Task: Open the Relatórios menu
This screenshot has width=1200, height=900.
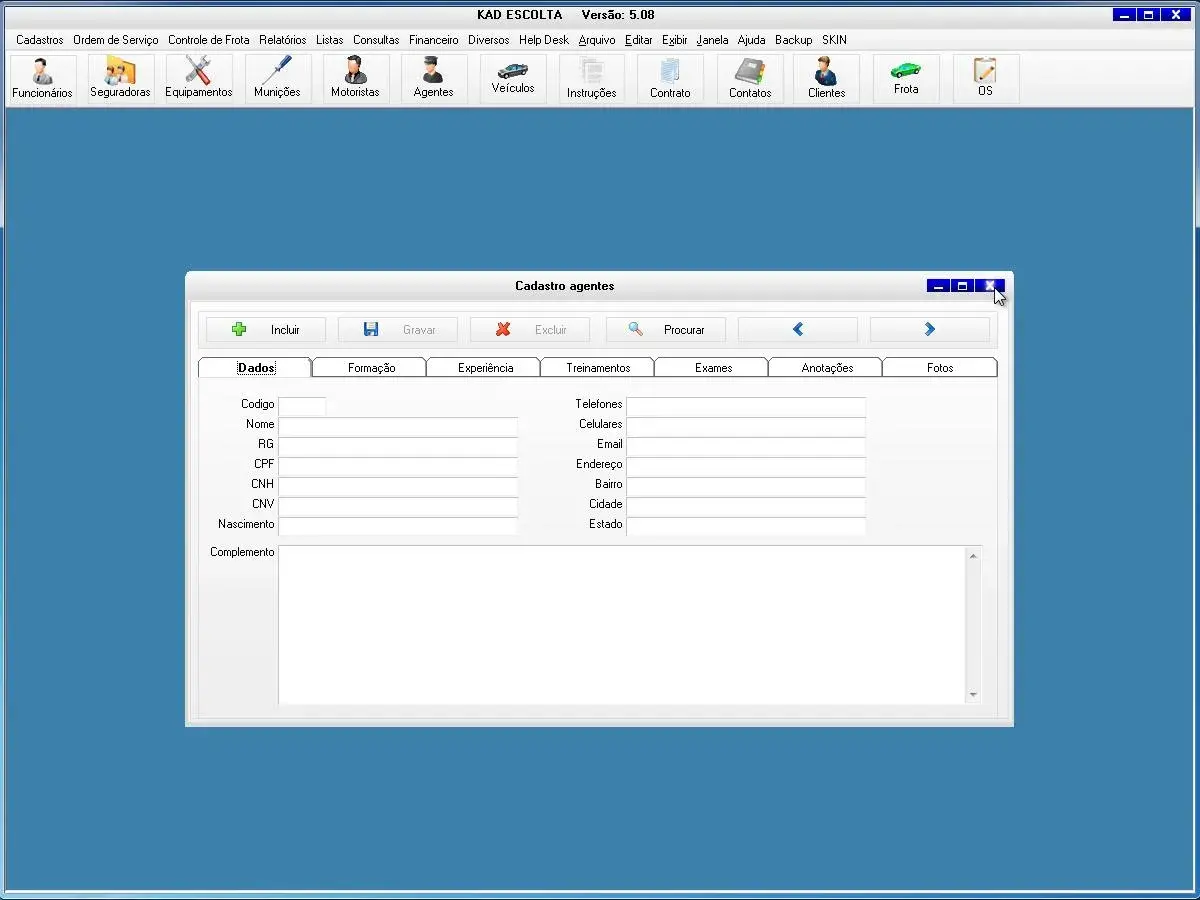Action: (x=282, y=40)
